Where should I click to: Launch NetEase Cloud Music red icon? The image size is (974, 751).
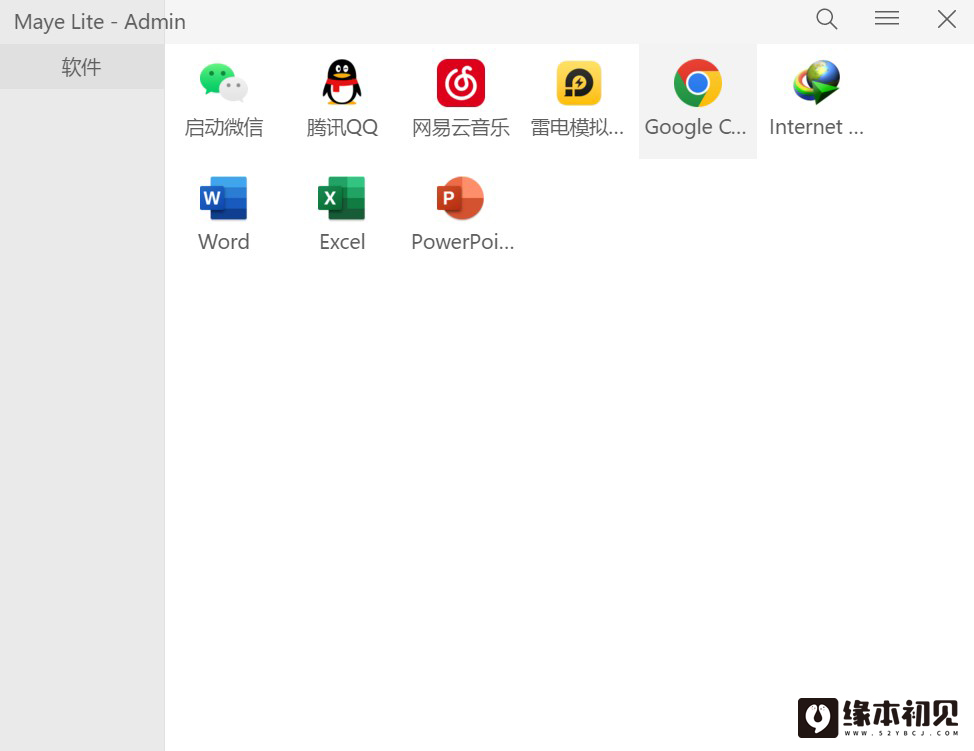click(x=460, y=83)
